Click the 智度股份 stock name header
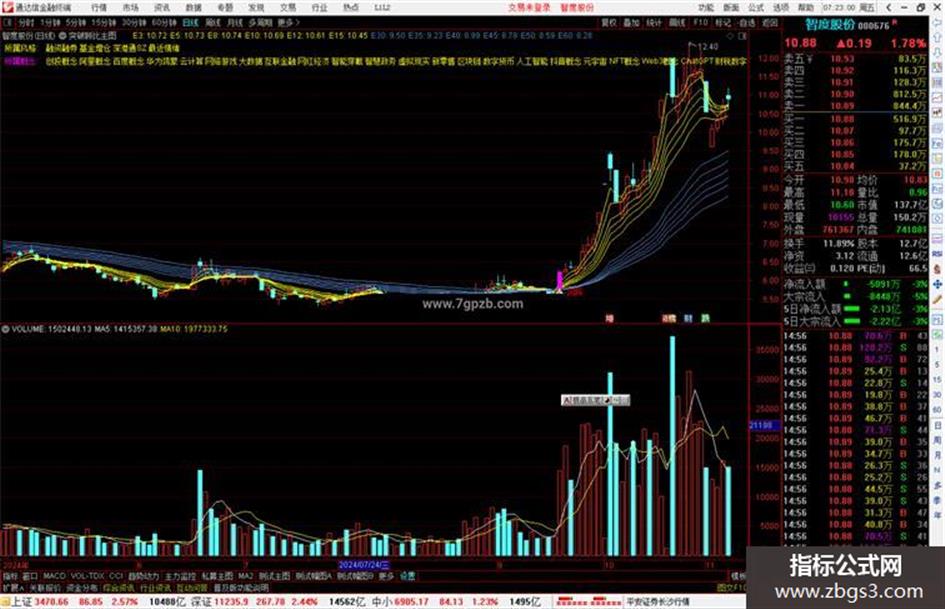 point(830,25)
